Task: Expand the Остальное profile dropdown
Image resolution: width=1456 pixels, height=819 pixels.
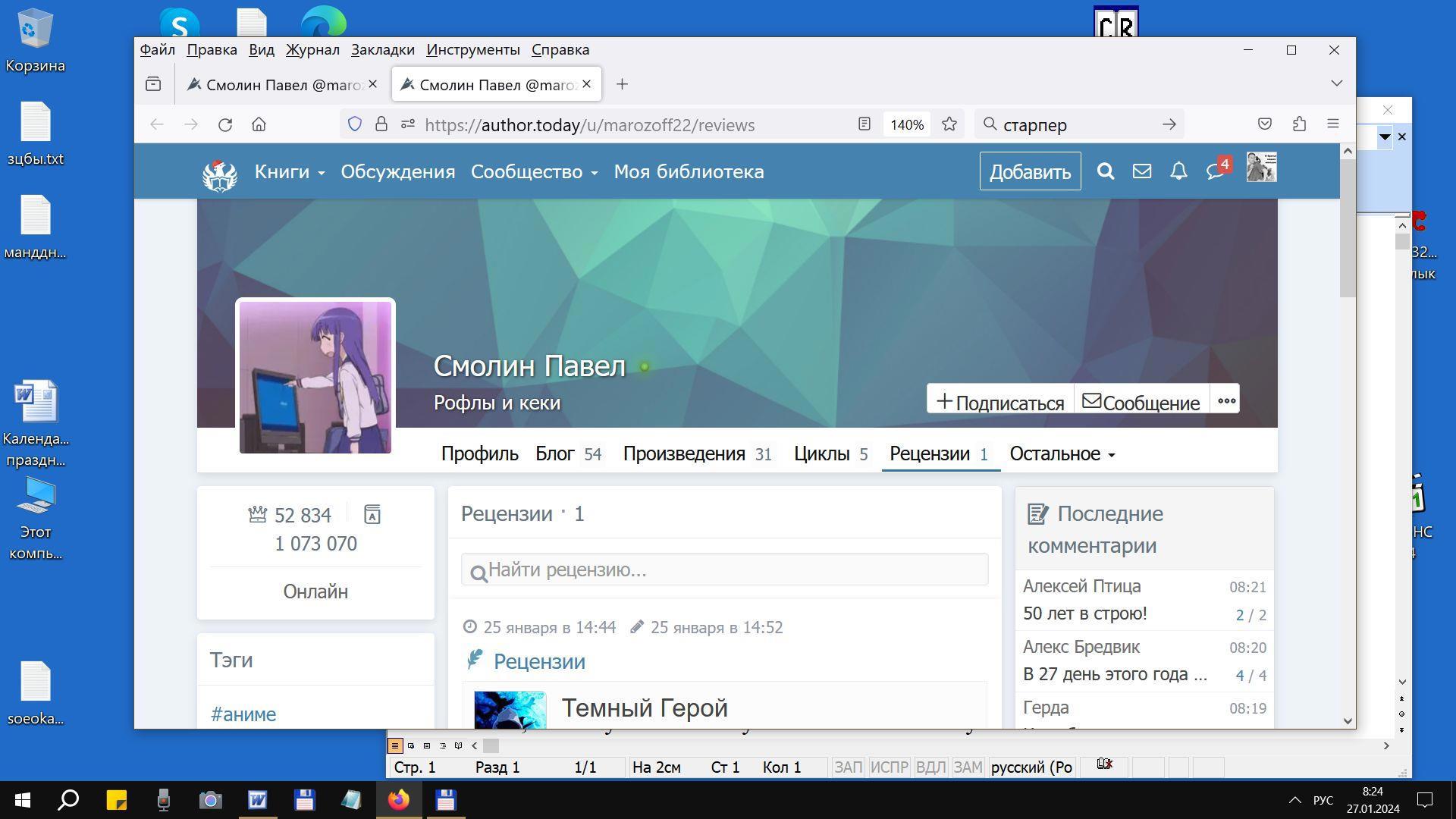Action: pyautogui.click(x=1062, y=454)
